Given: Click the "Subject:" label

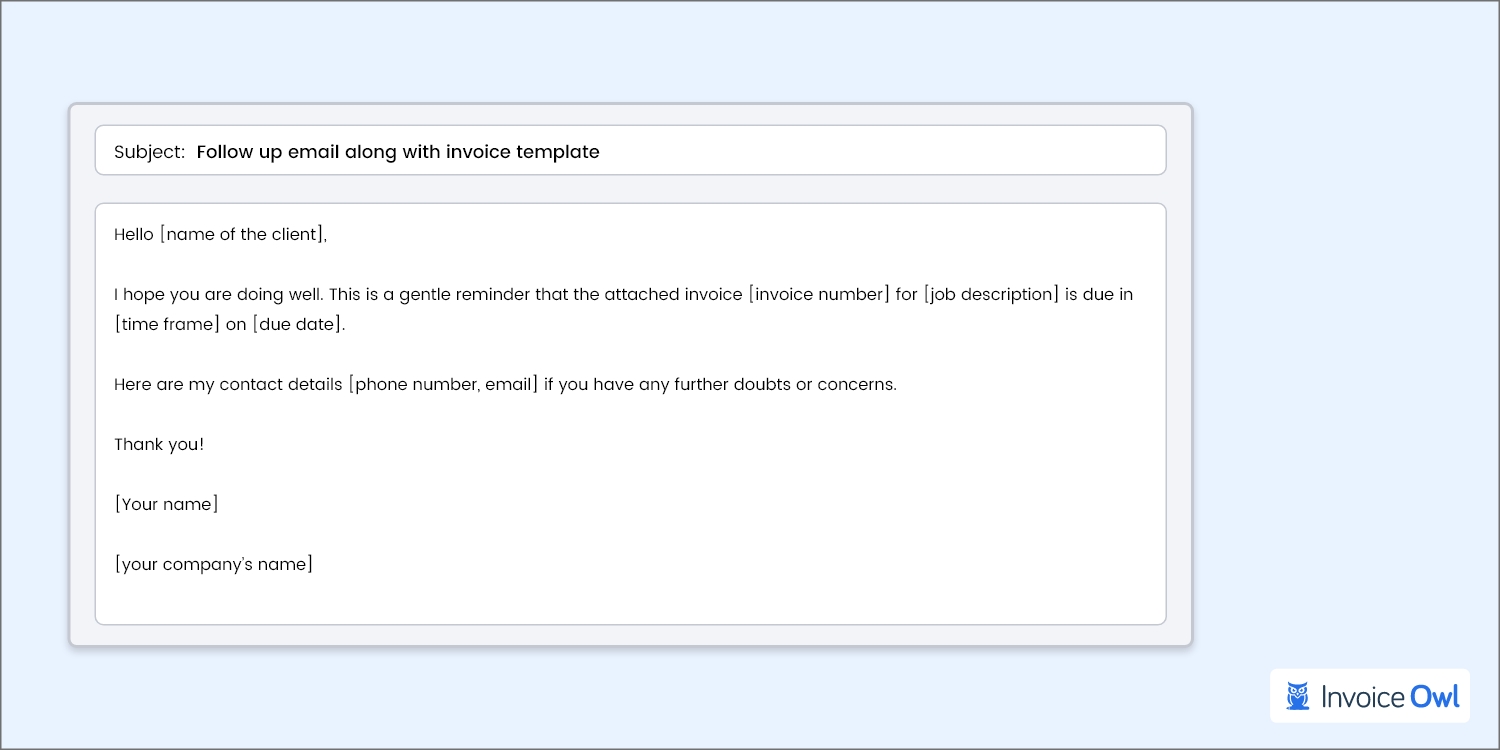Looking at the screenshot, I should pos(149,152).
